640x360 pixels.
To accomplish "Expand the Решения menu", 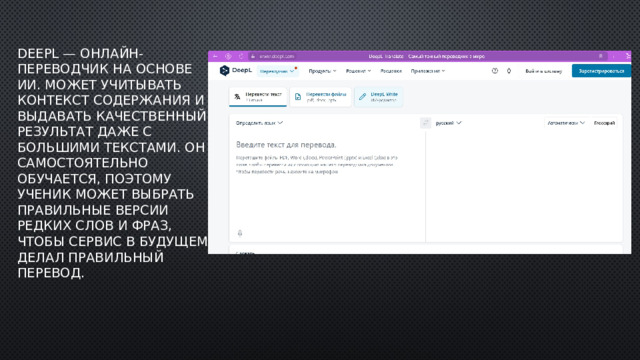I will pyautogui.click(x=358, y=71).
